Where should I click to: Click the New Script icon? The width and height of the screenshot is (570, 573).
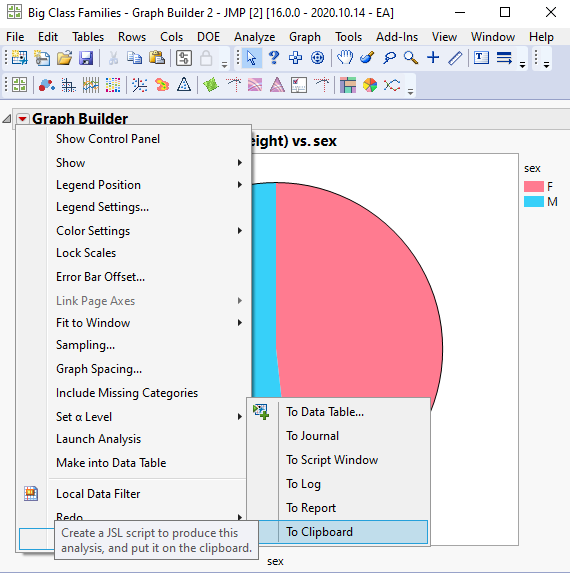tap(42, 58)
